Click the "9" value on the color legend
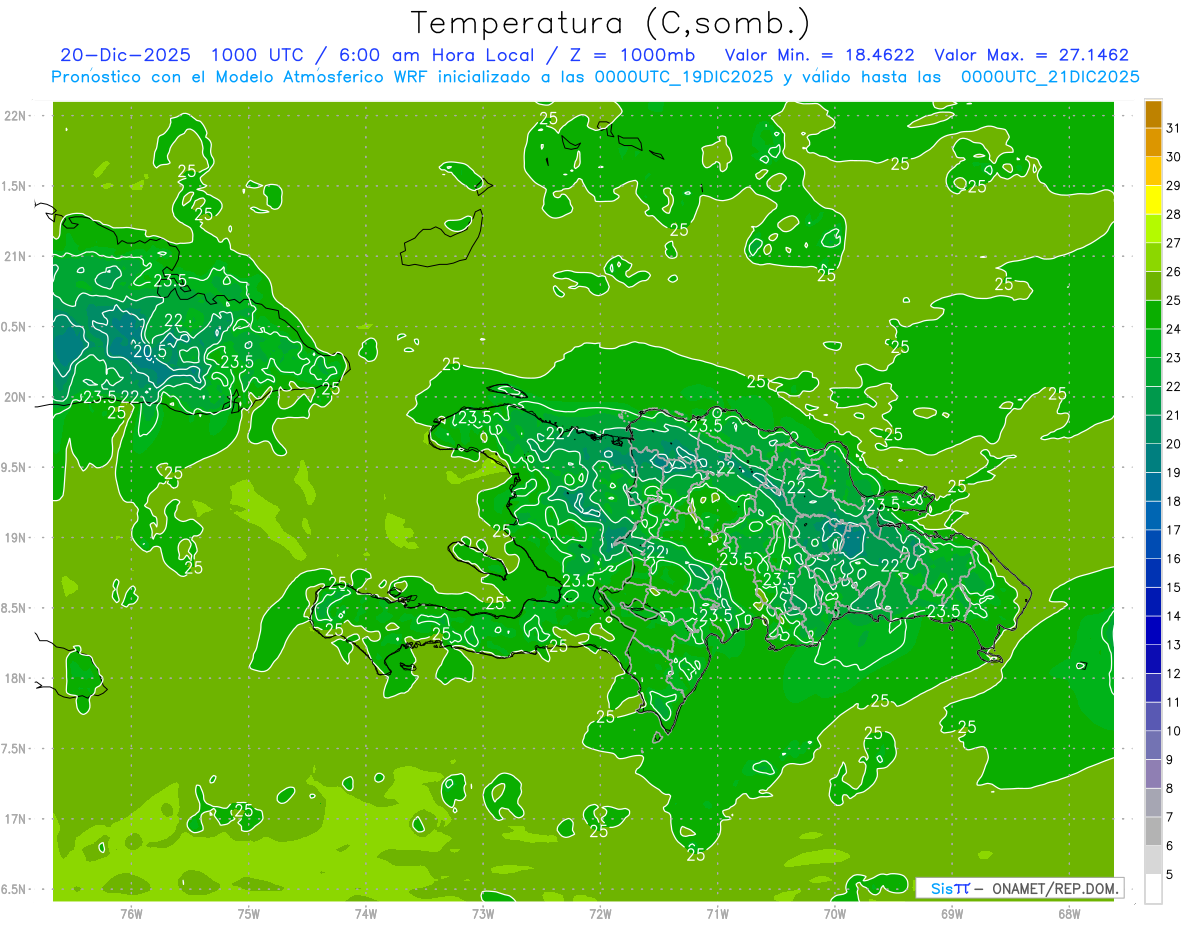 1170,760
